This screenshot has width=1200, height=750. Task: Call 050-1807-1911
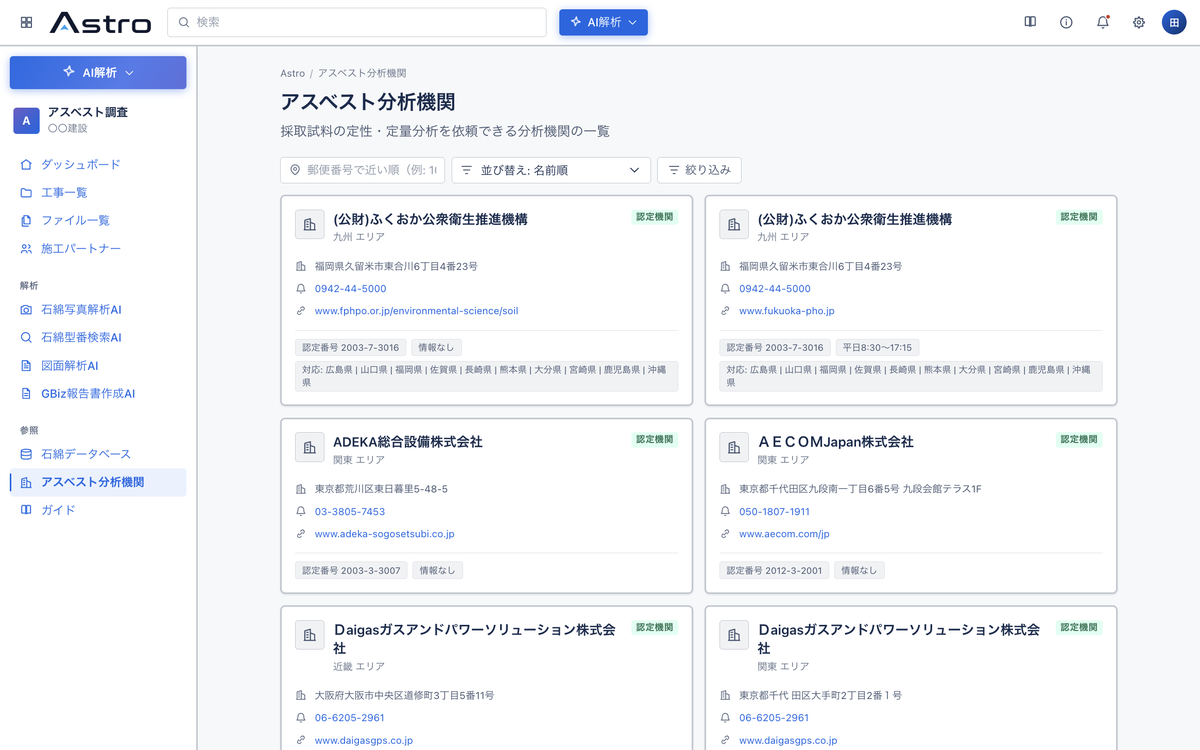(774, 512)
